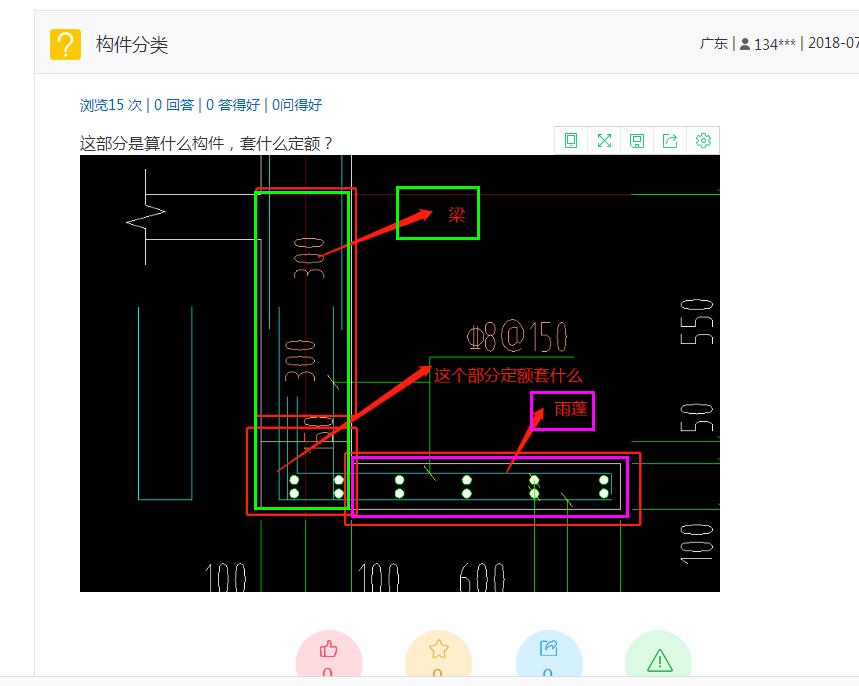
Task: Open the CAD drawing image thumbnail
Action: coord(400,373)
